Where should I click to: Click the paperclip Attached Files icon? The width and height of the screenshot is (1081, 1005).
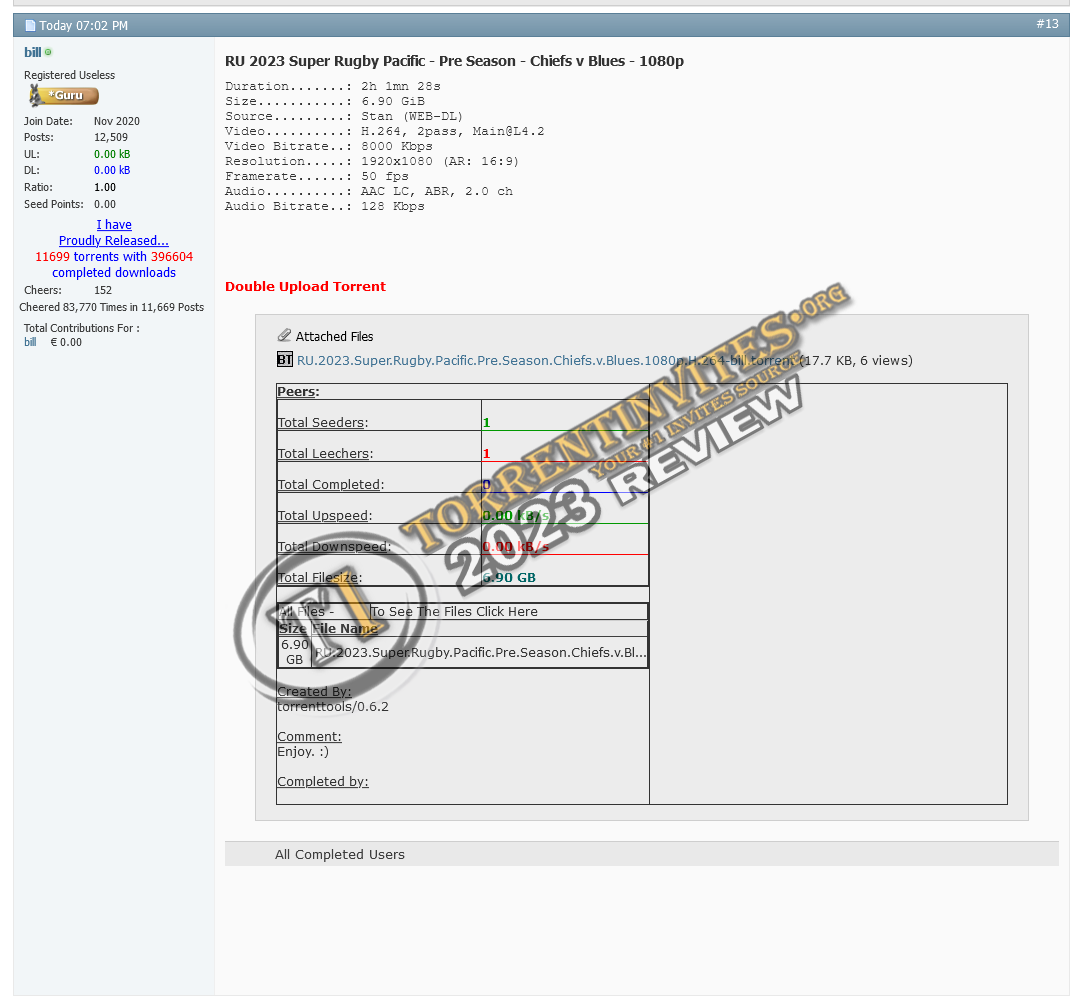(285, 336)
